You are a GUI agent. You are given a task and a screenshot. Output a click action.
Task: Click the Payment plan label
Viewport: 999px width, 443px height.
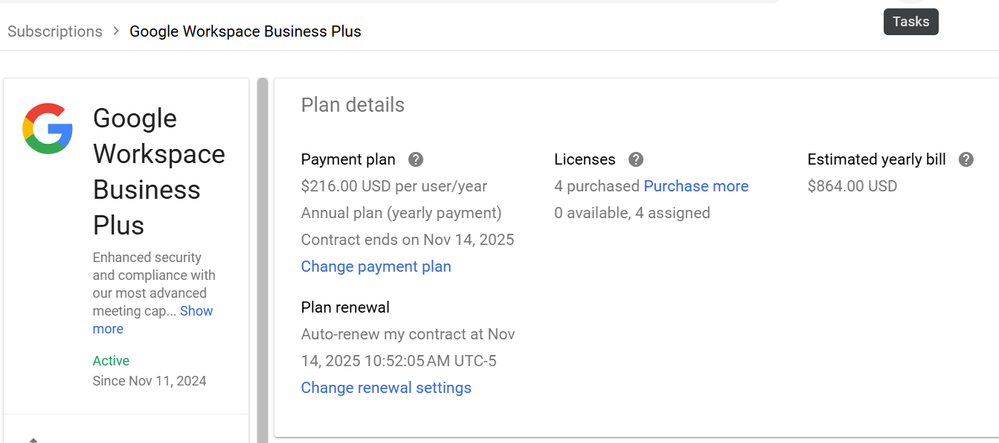tap(348, 159)
